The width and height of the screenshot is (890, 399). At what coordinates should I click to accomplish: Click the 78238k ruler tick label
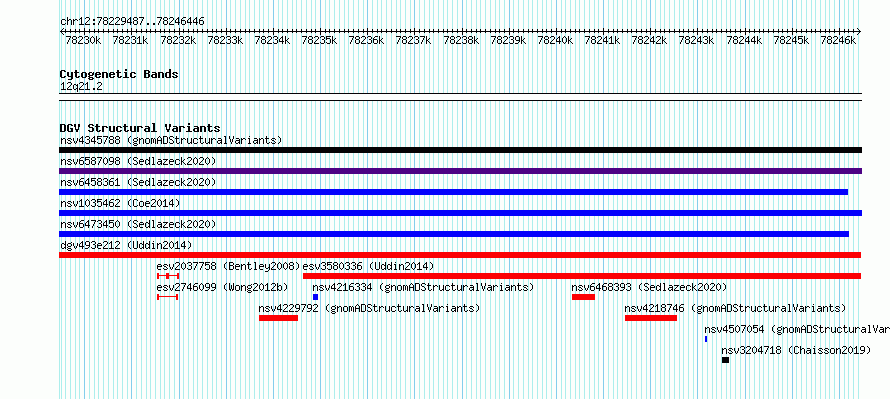pos(461,40)
